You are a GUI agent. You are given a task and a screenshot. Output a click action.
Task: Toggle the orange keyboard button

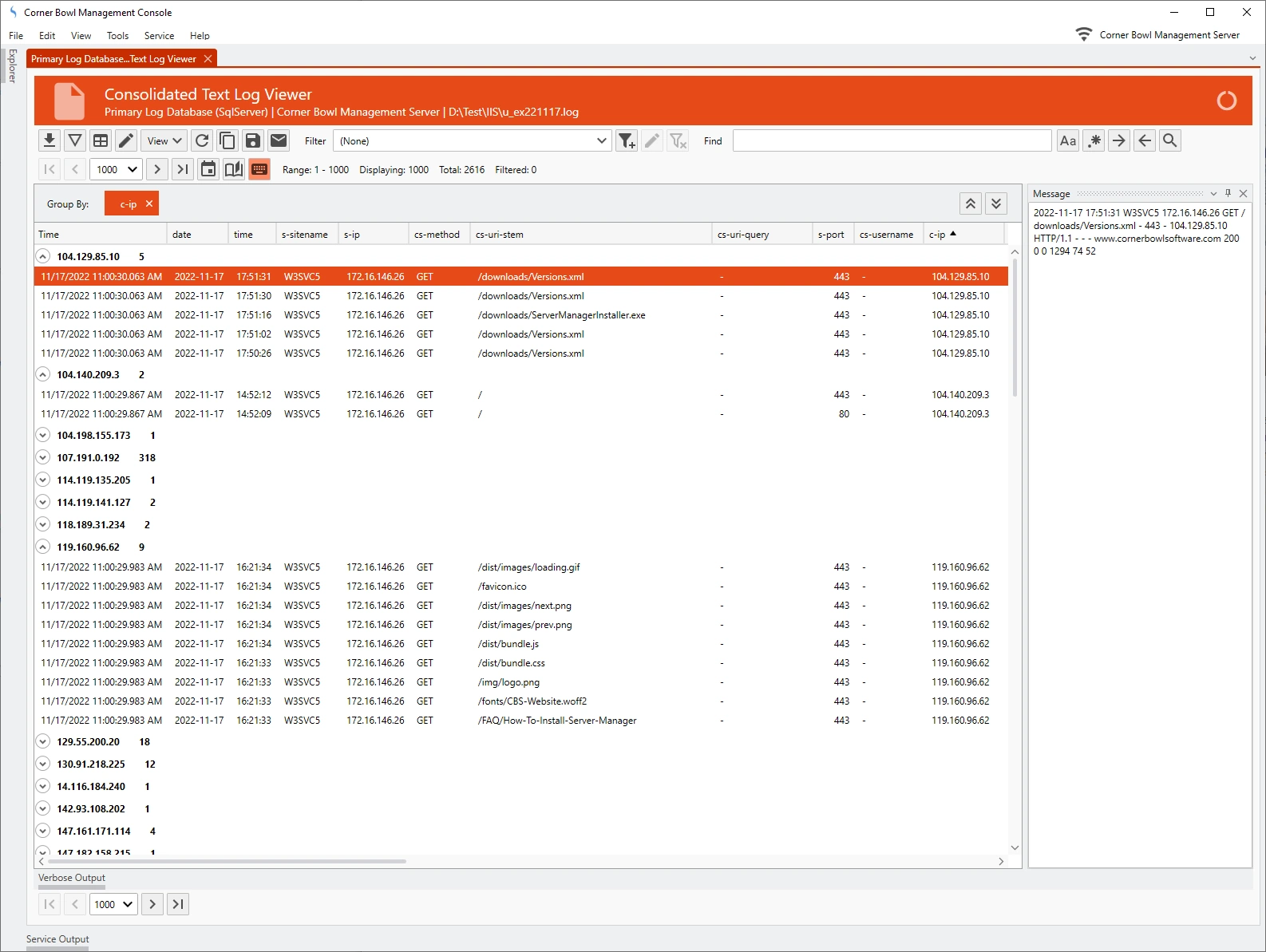point(259,169)
